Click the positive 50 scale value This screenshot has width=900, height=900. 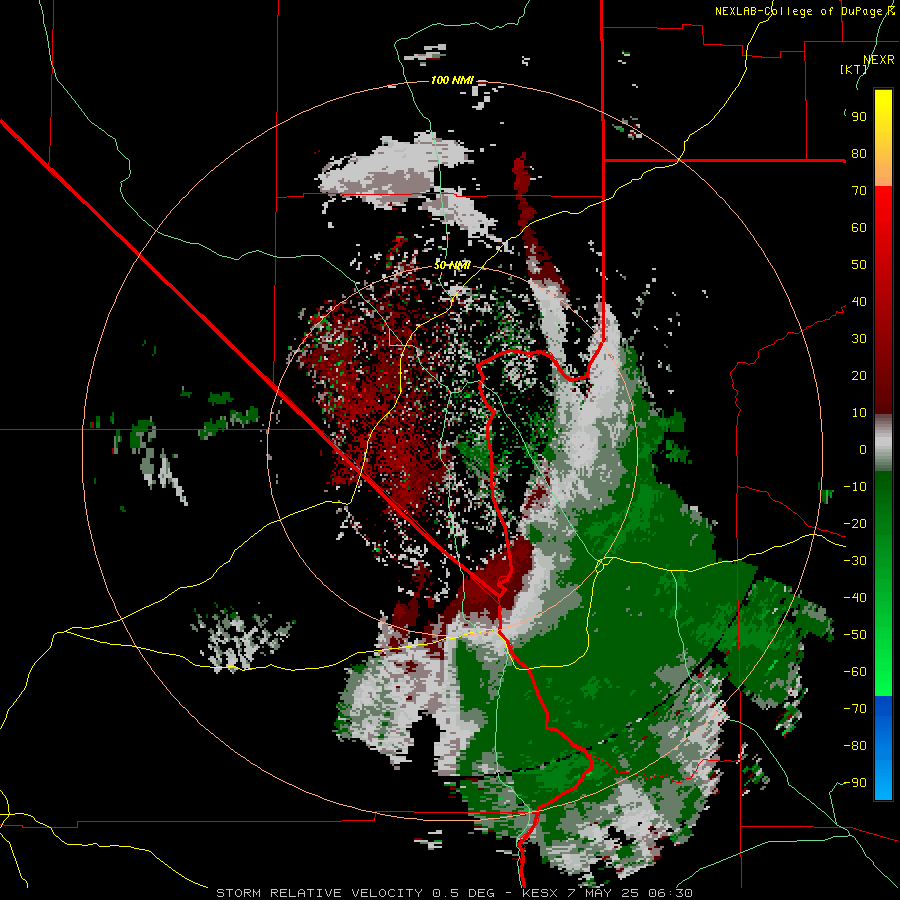859,265
